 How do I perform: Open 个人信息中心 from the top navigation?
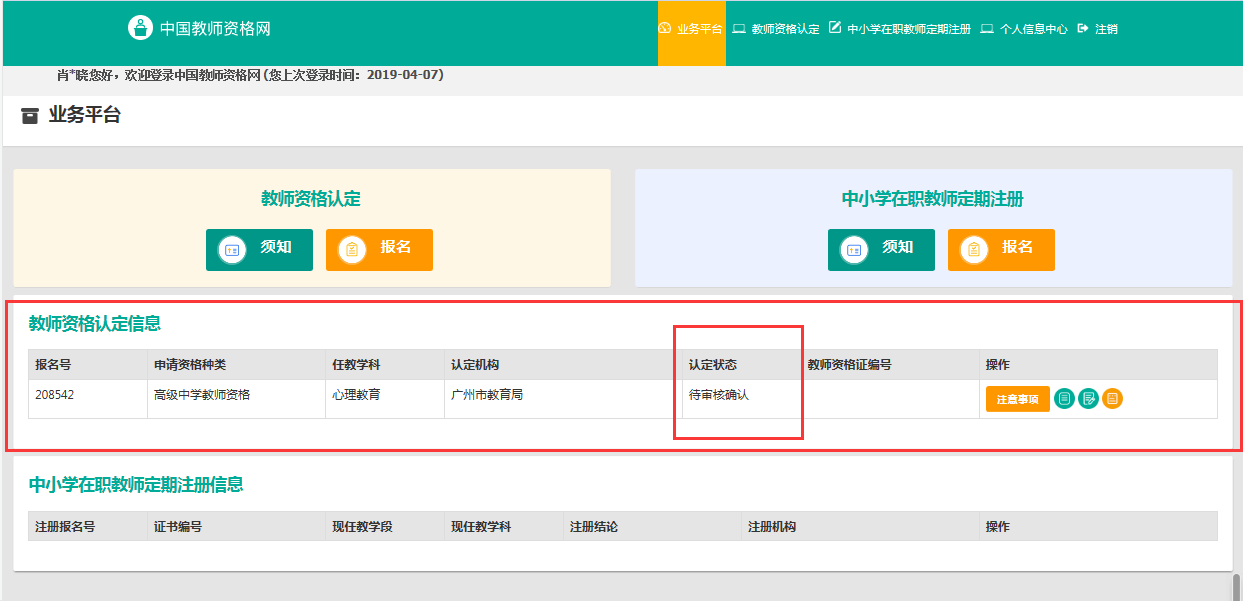(x=1024, y=29)
